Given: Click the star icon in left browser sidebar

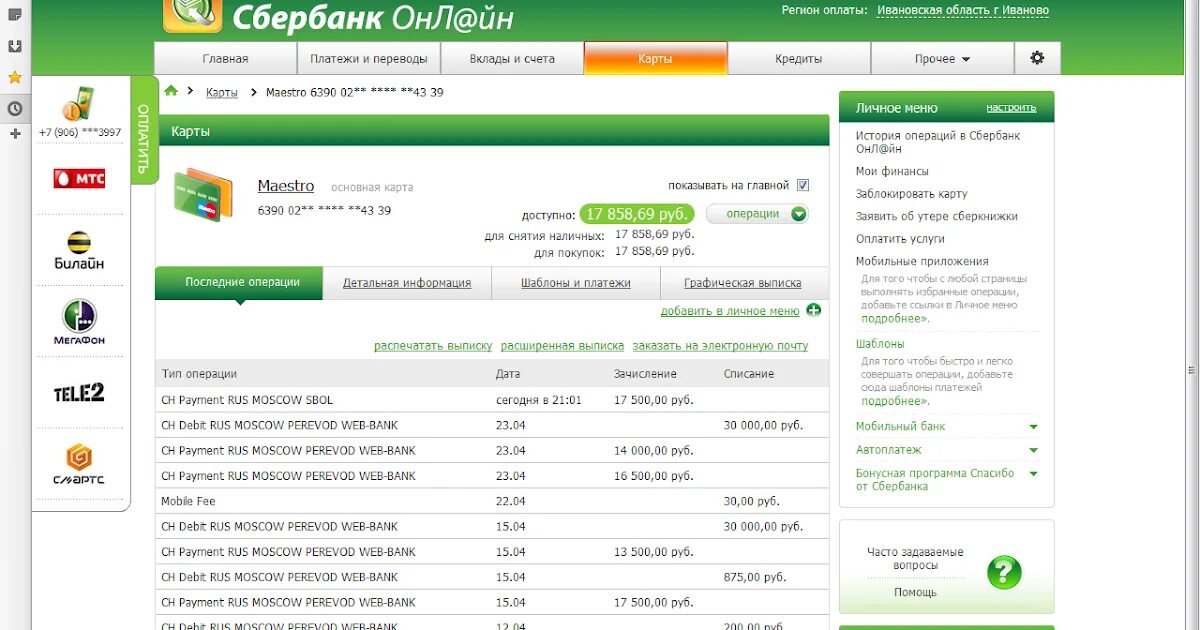Looking at the screenshot, I should [15, 77].
